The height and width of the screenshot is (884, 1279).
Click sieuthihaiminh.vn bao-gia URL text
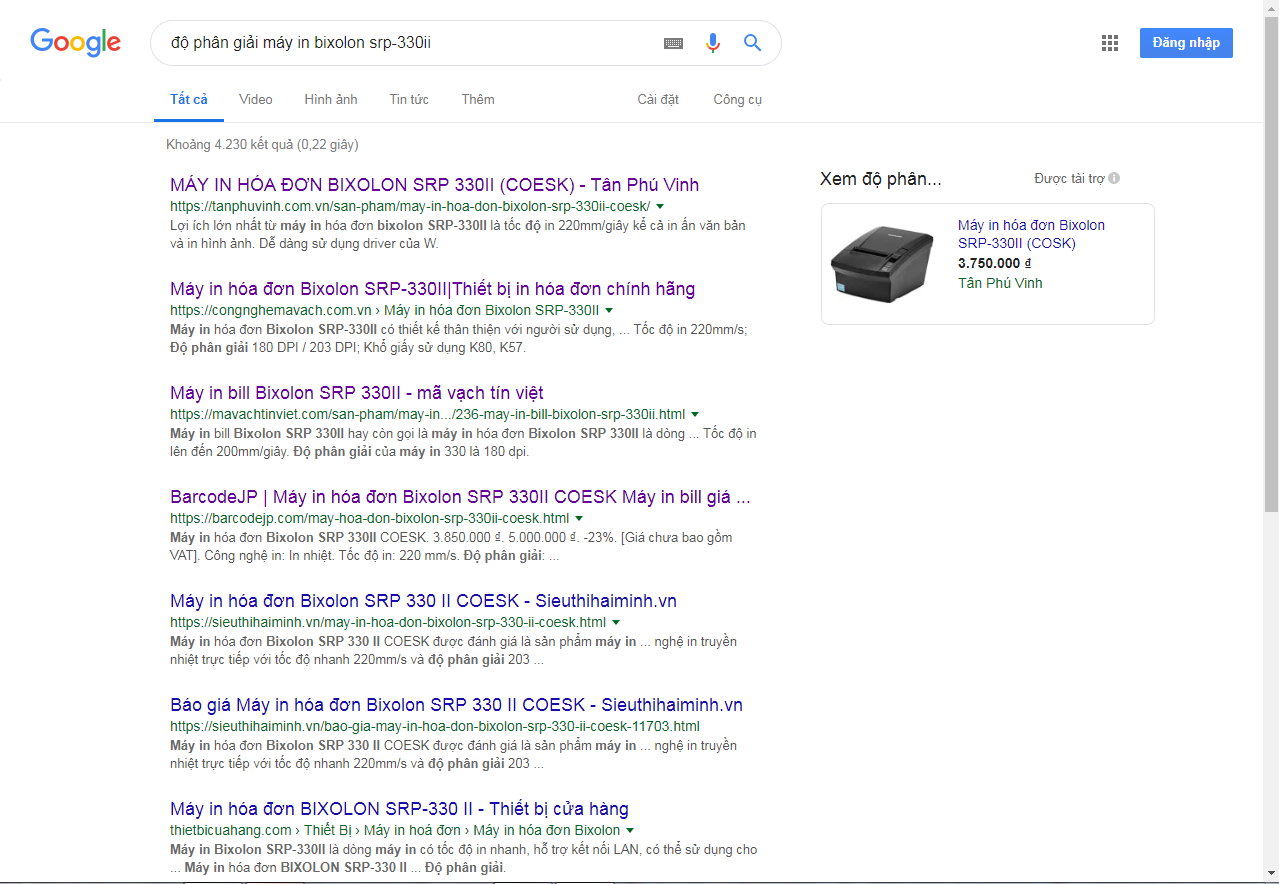coord(435,727)
